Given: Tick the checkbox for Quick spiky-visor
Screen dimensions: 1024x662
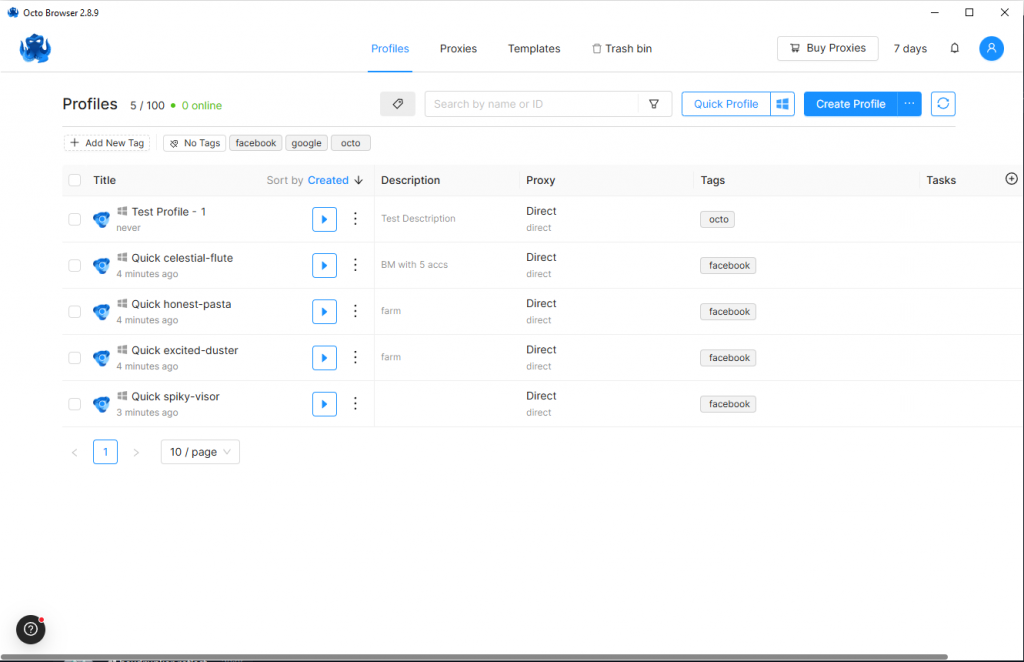Looking at the screenshot, I should 75,404.
